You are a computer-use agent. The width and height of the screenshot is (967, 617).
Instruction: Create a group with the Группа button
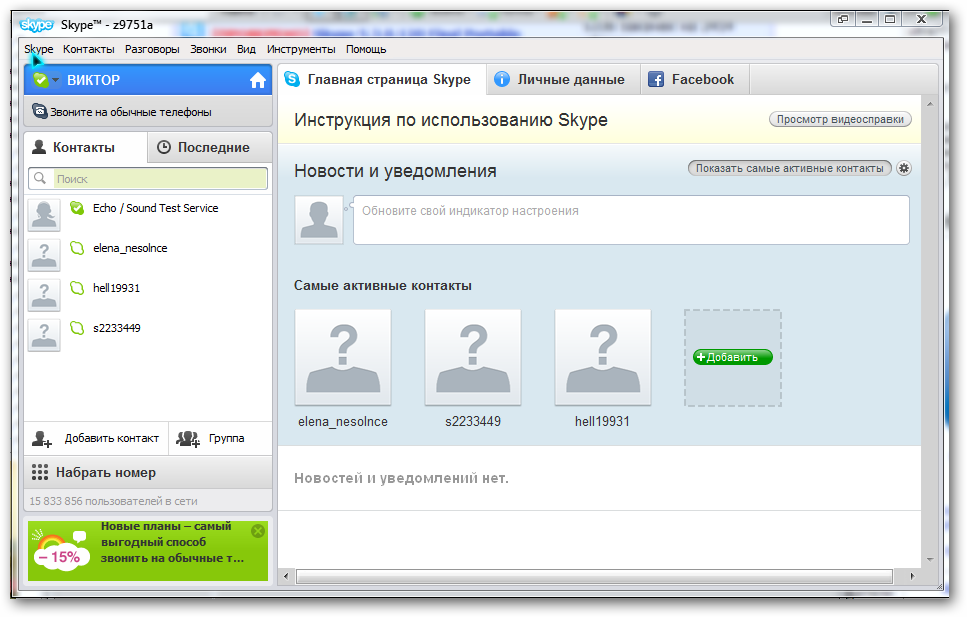(x=220, y=439)
